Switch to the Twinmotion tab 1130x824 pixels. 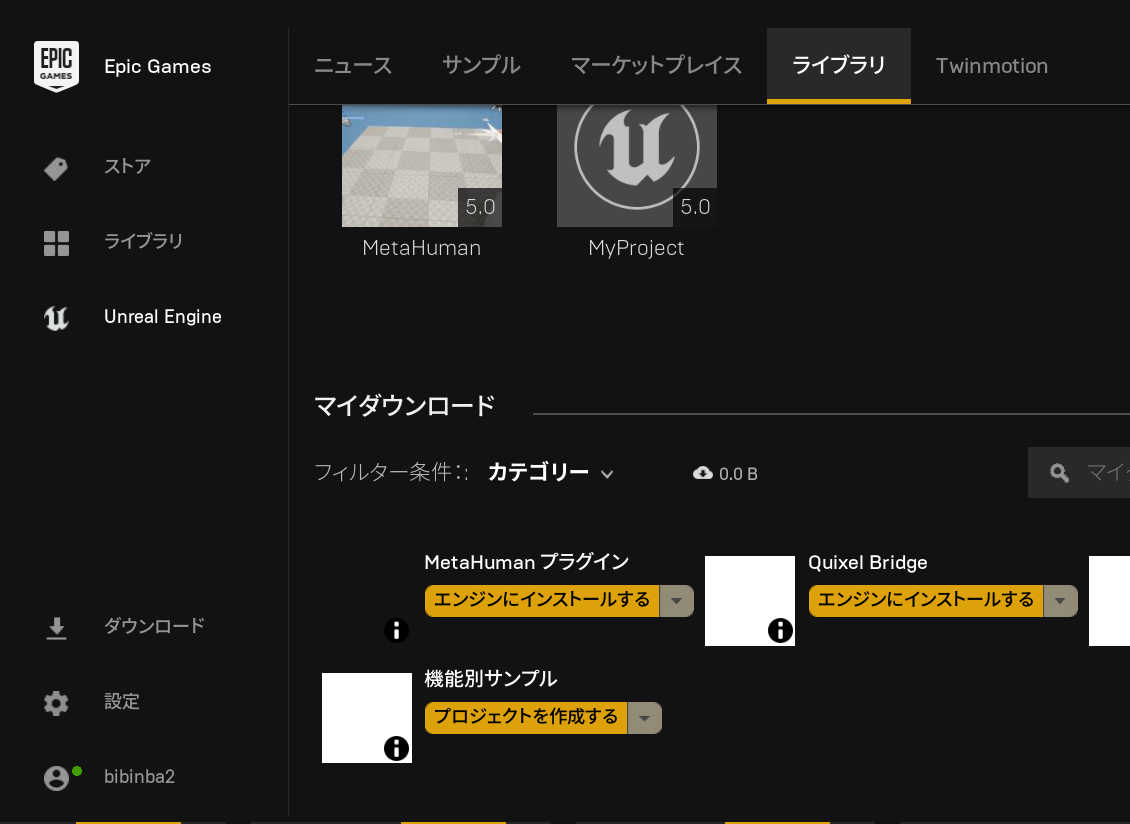[992, 66]
